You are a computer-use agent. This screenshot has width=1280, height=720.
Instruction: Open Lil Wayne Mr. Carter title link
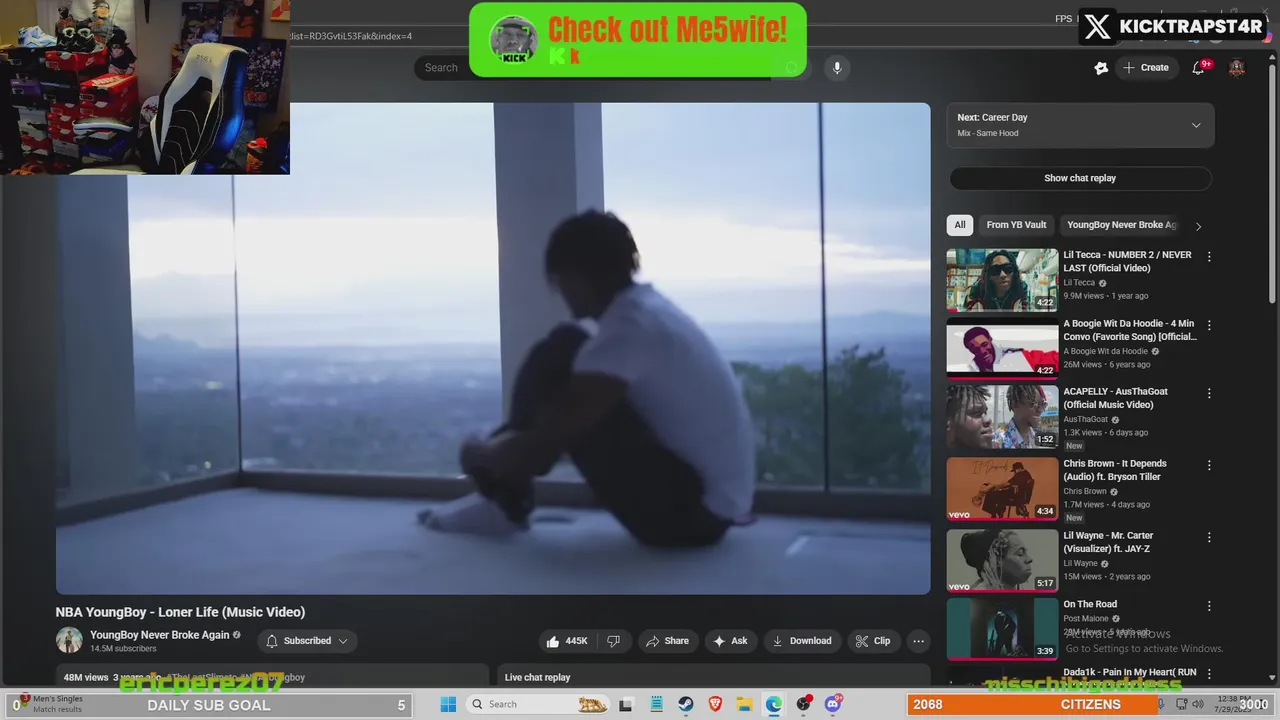click(x=1108, y=542)
